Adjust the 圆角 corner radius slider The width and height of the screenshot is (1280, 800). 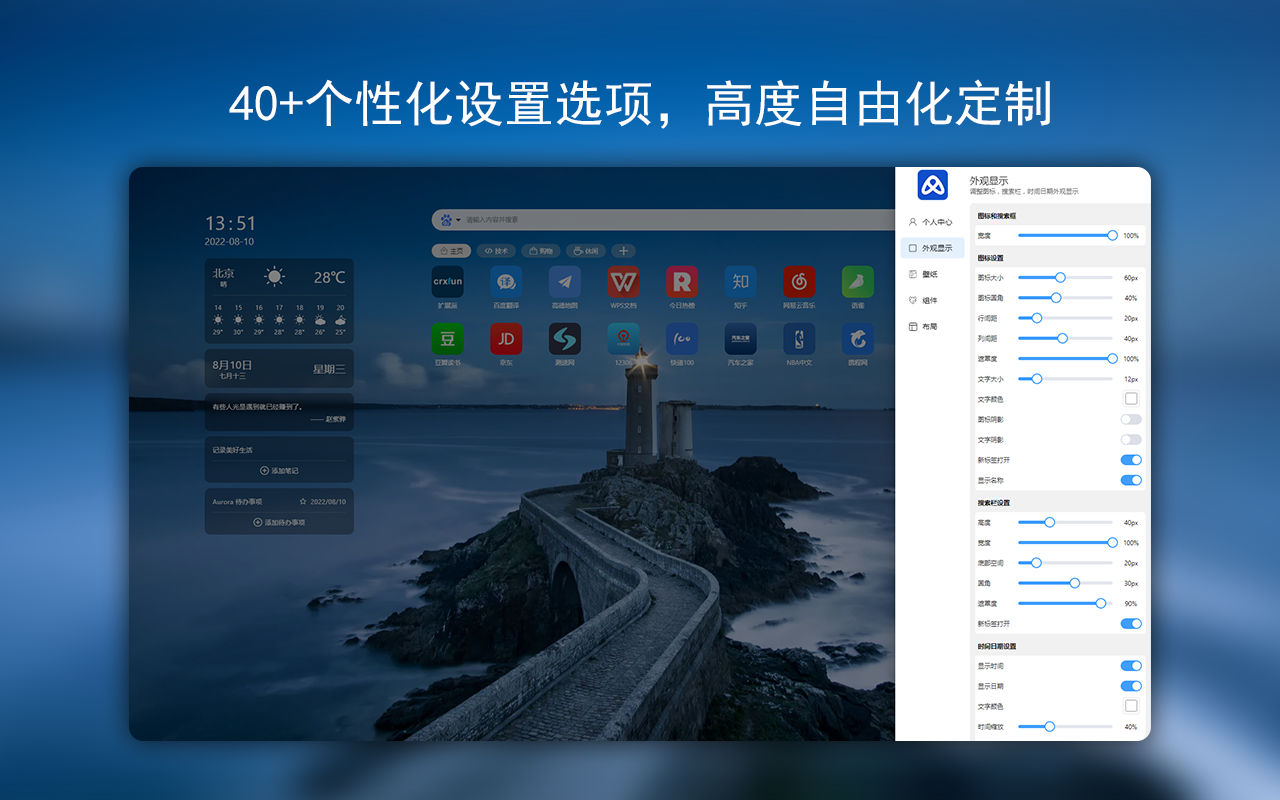click(1073, 583)
